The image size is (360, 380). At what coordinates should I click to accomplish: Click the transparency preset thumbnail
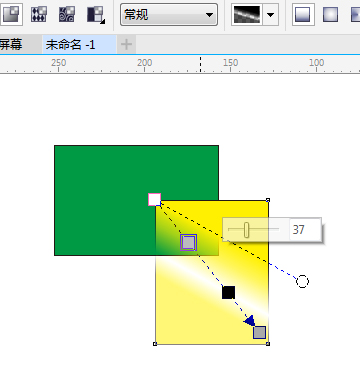(x=247, y=15)
